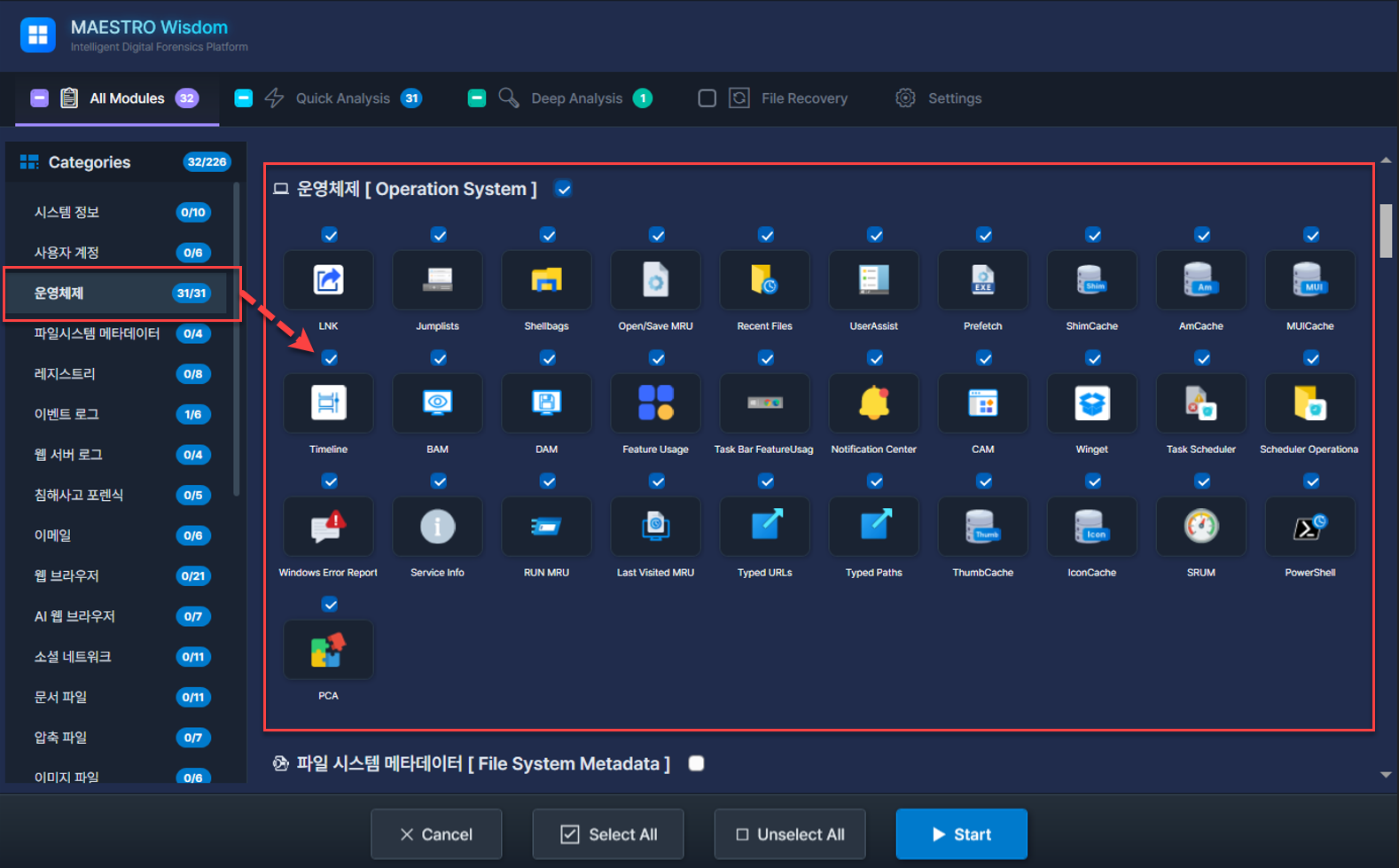Click the PCA puzzle icon

click(328, 650)
